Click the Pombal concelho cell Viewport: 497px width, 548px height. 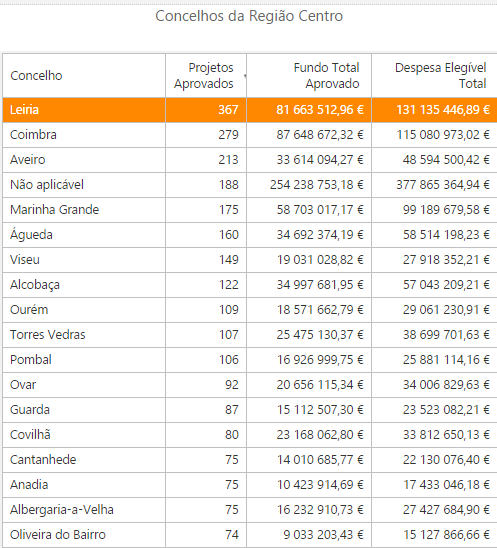84,360
